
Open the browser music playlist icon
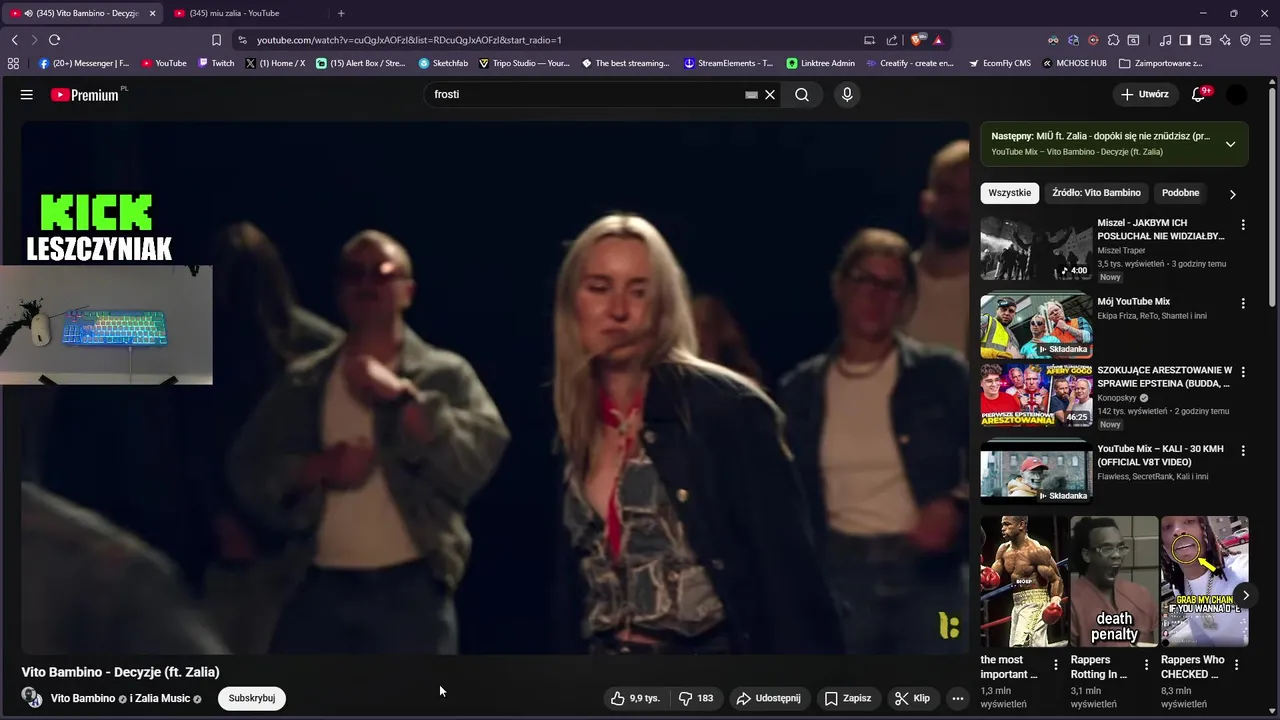[1165, 40]
